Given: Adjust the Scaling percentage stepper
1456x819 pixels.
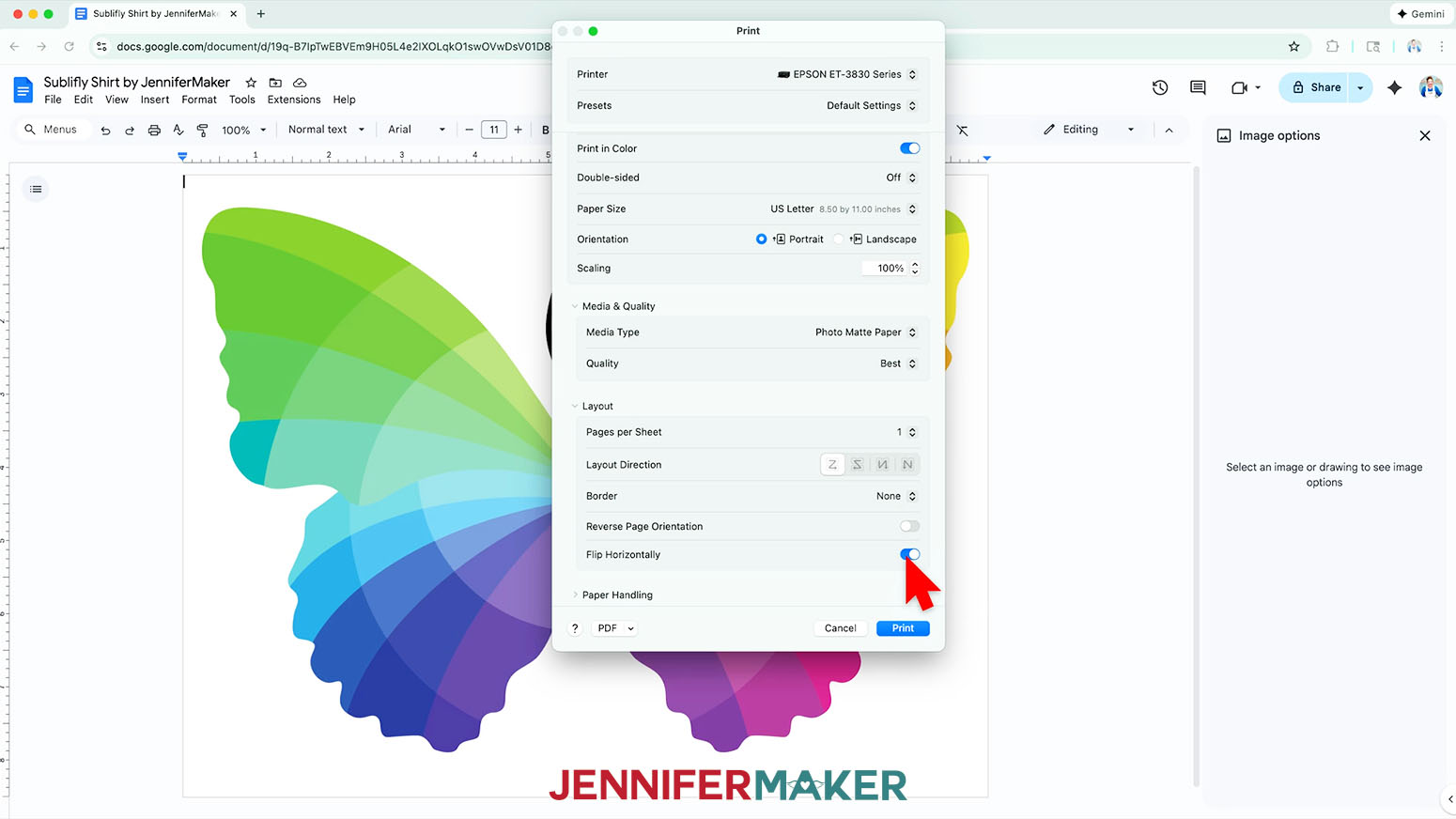Looking at the screenshot, I should tap(915, 268).
